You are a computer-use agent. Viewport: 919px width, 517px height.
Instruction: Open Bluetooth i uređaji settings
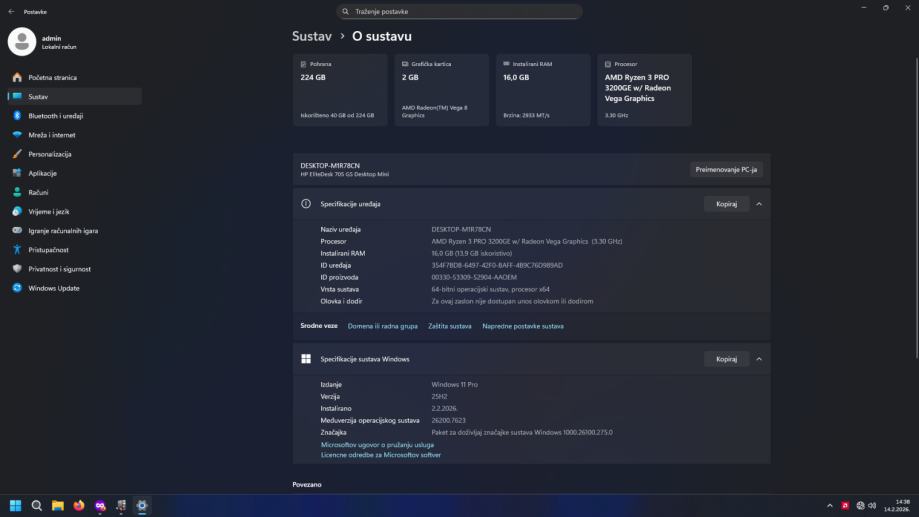tap(75, 116)
